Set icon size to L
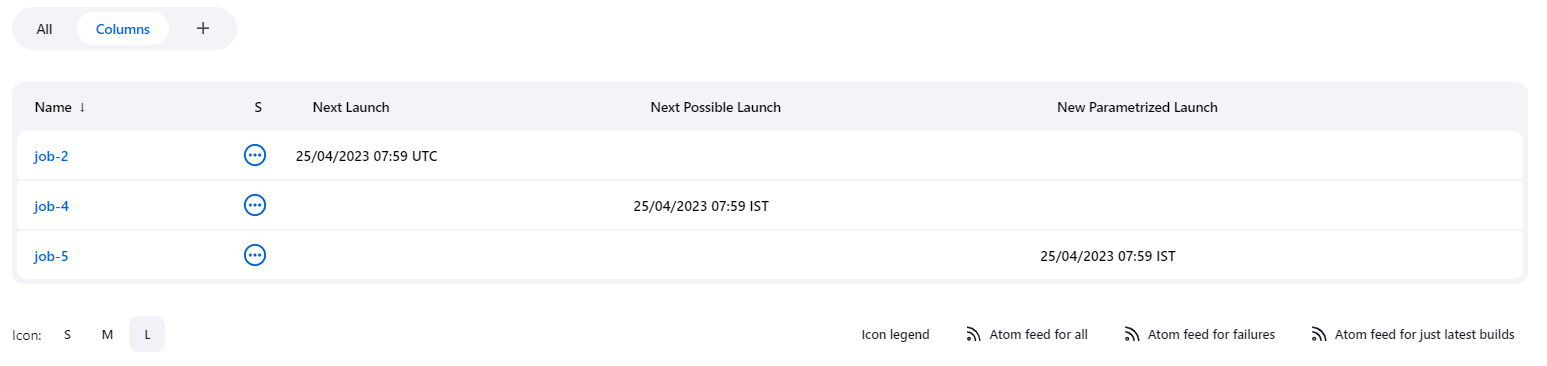Screen dimensions: 1547x366 (147, 335)
